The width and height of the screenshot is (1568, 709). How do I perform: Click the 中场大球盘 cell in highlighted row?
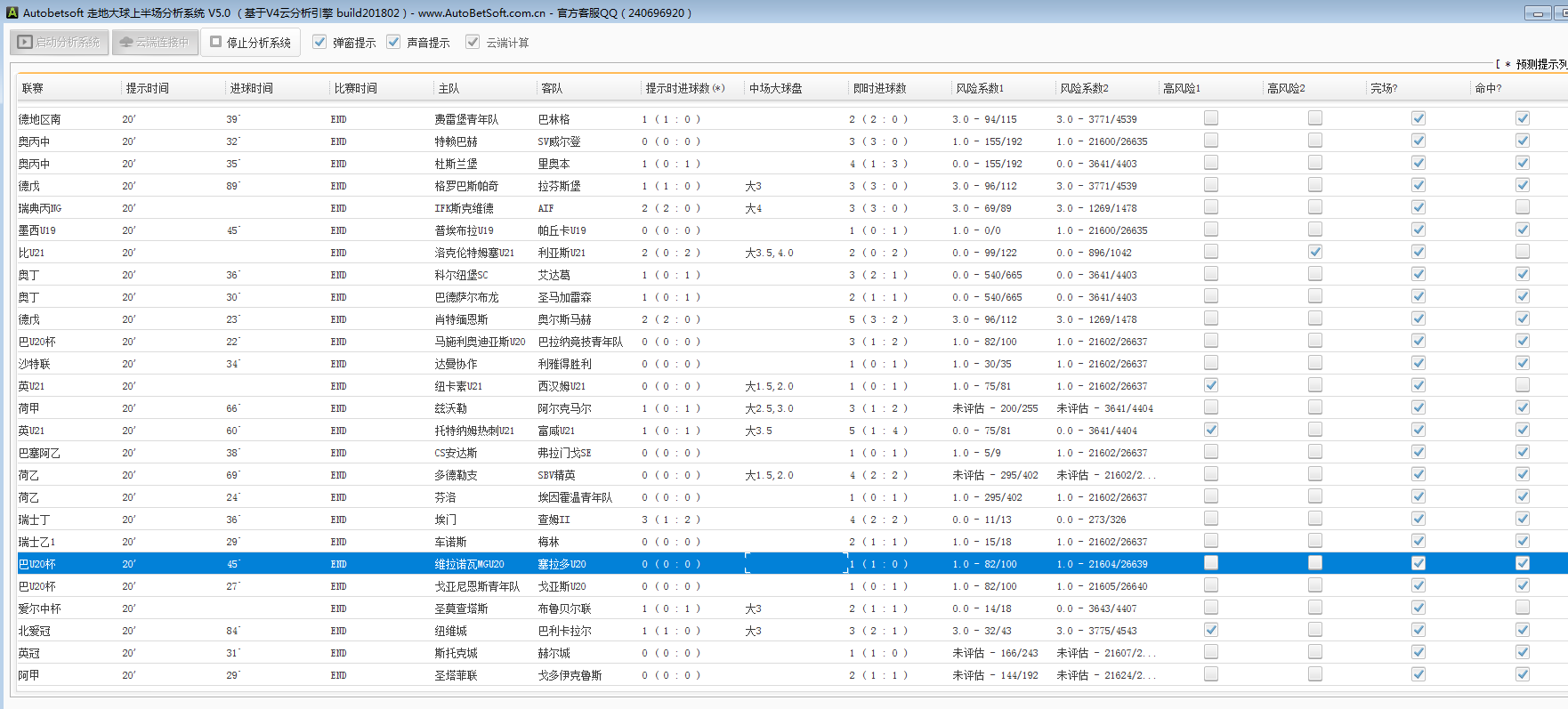coord(795,563)
